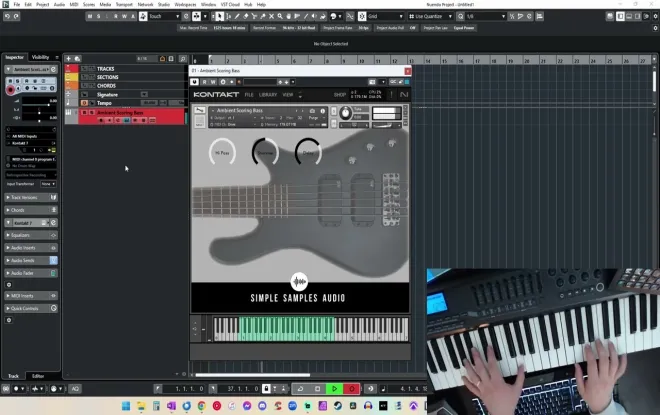Click the red Record transport button
This screenshot has width=660, height=415.
351,388
